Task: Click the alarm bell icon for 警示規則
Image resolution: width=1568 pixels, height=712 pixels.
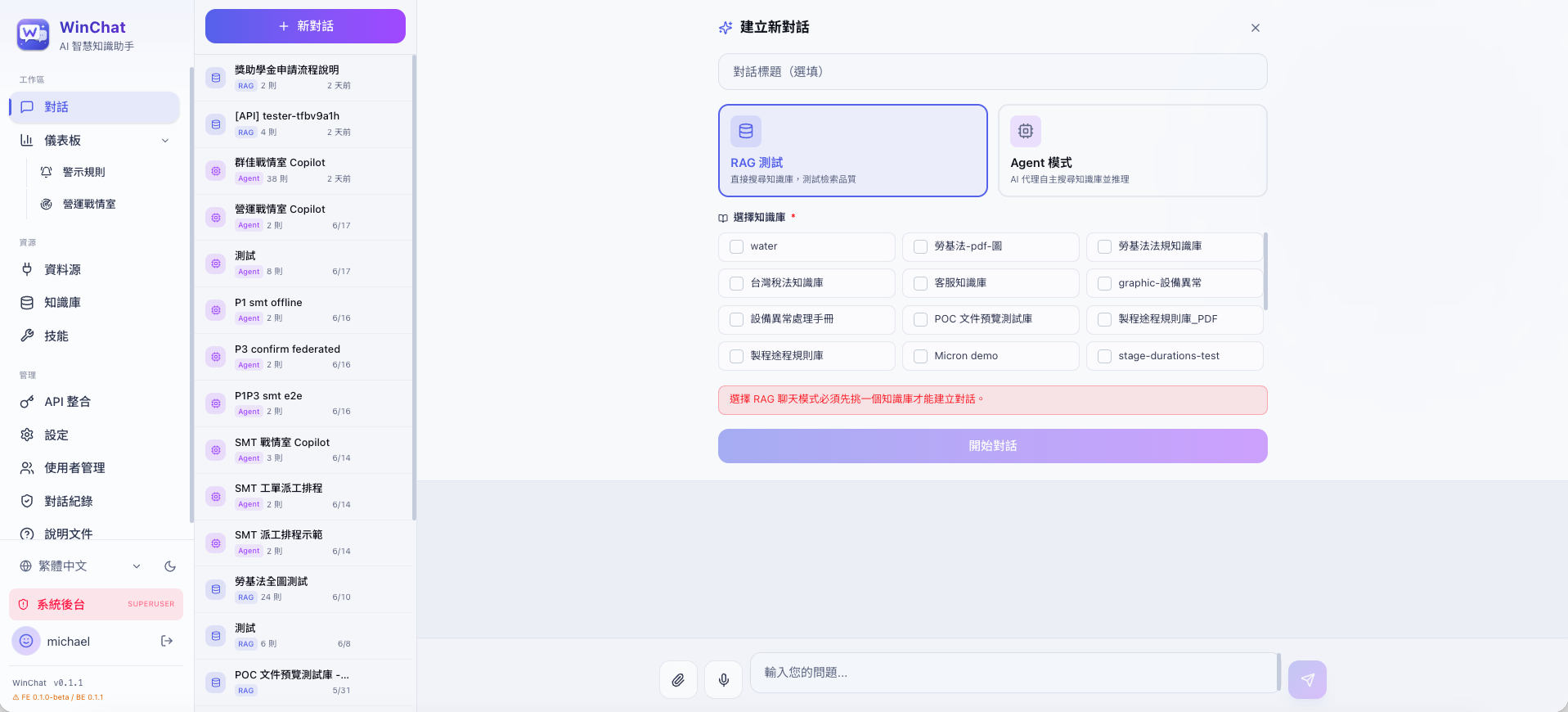Action: click(x=47, y=172)
